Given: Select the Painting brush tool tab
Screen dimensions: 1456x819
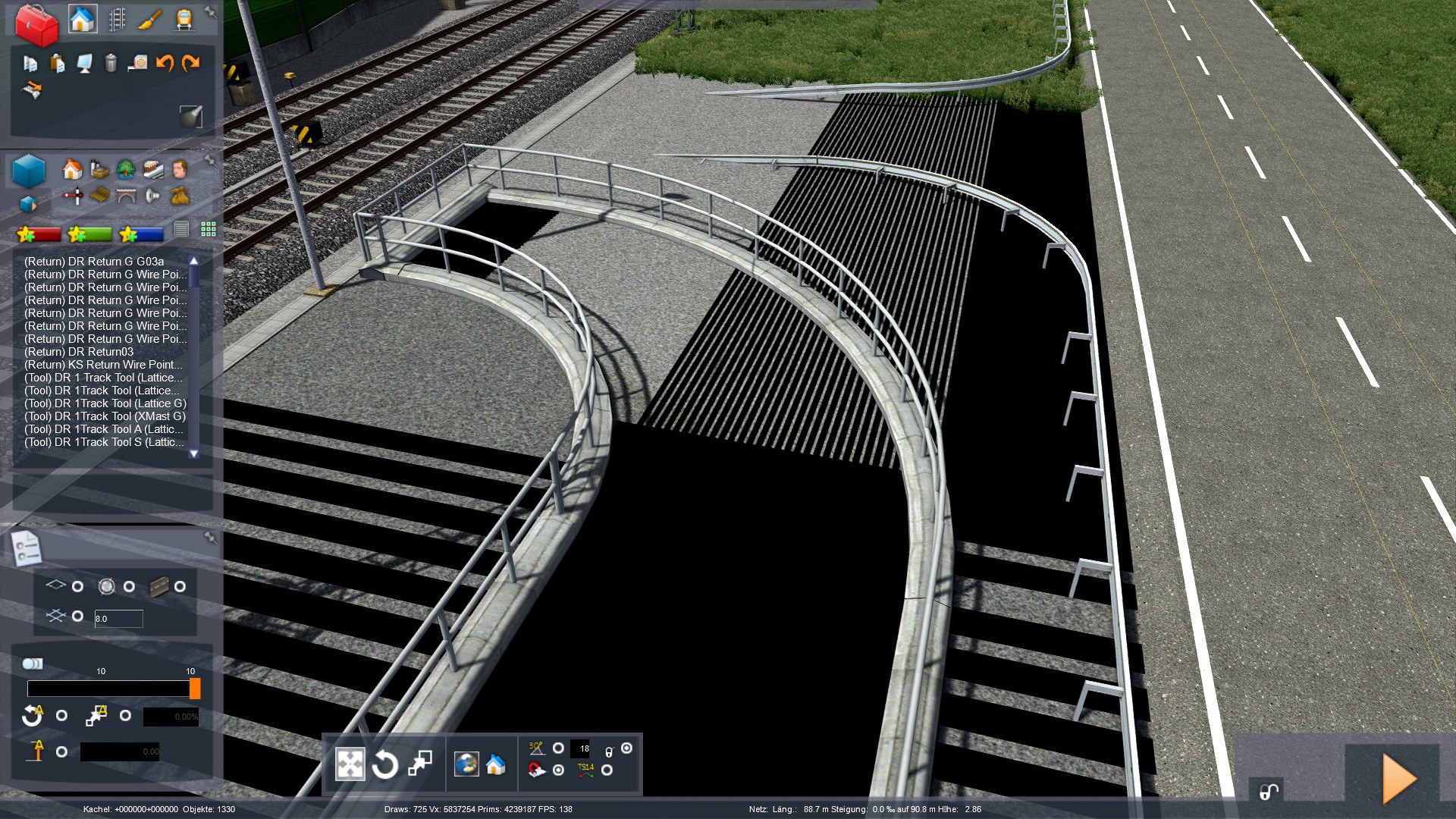Looking at the screenshot, I should tap(150, 19).
